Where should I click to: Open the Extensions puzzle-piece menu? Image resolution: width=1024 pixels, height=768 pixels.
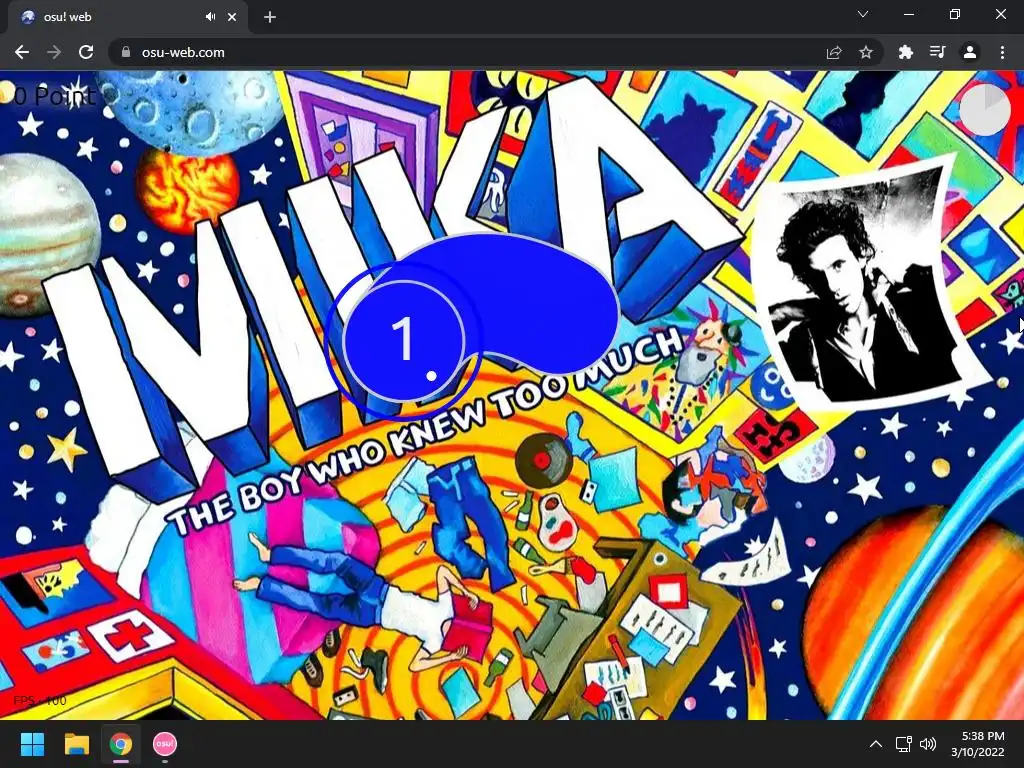click(906, 52)
